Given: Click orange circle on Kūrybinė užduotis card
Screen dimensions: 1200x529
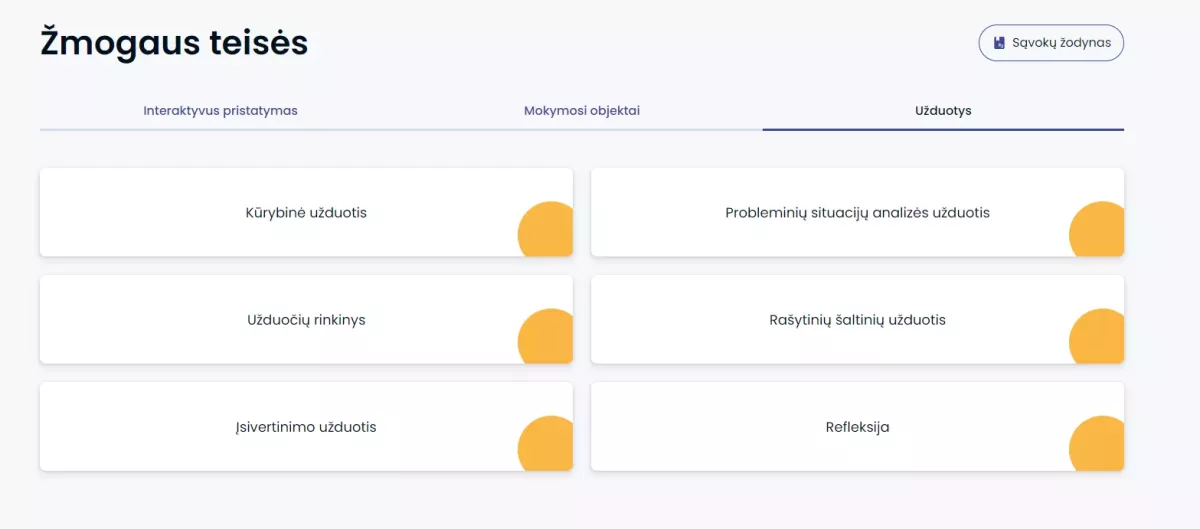Looking at the screenshot, I should pyautogui.click(x=548, y=230).
